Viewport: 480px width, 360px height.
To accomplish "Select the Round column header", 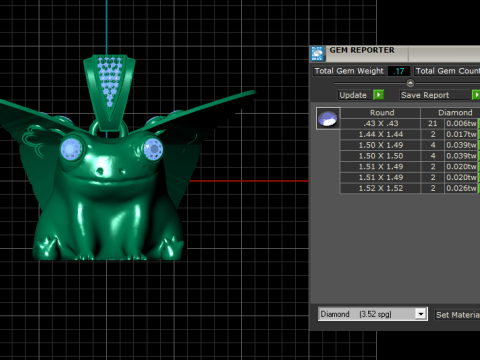I will coord(380,113).
